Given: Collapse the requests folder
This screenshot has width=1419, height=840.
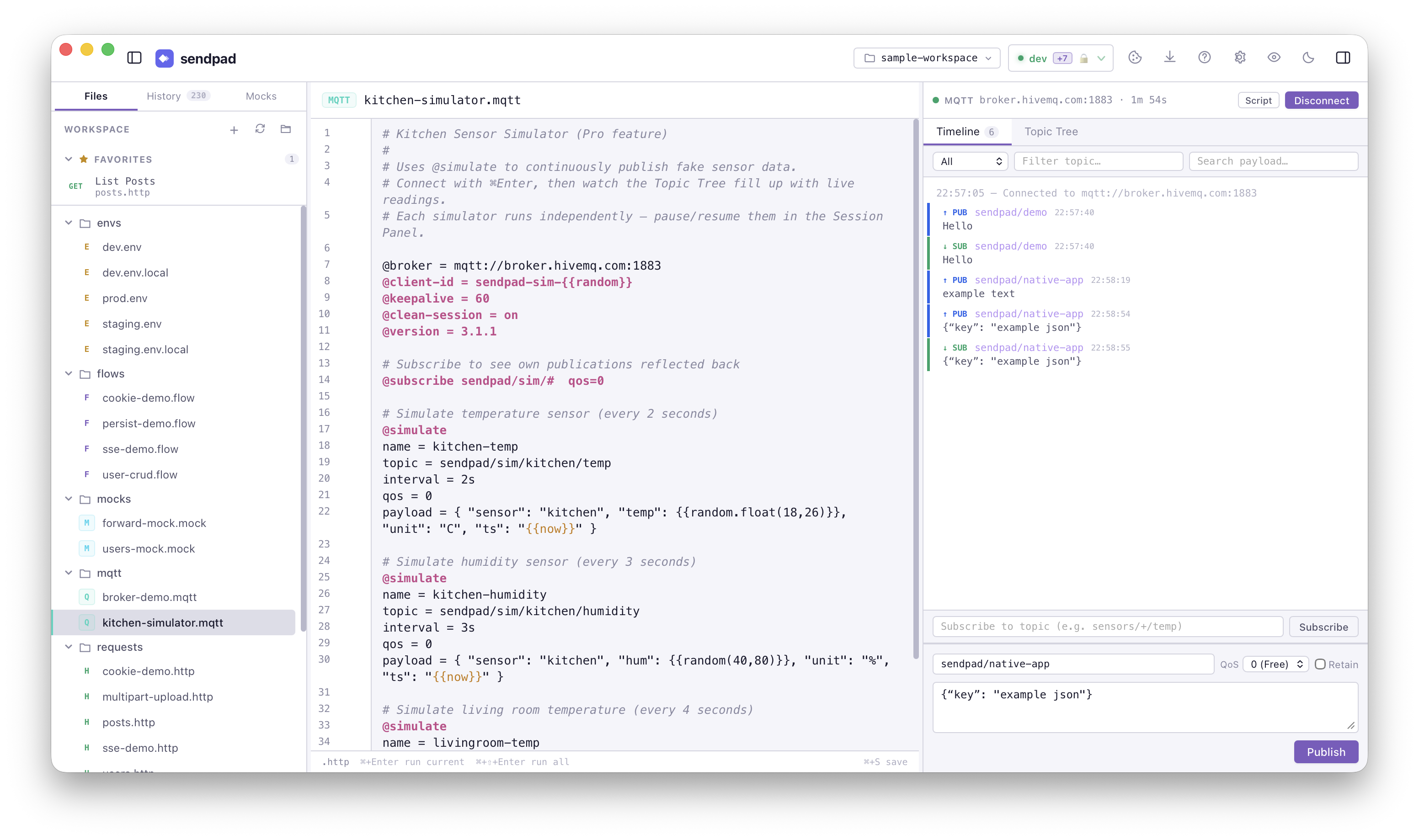Looking at the screenshot, I should tap(69, 646).
